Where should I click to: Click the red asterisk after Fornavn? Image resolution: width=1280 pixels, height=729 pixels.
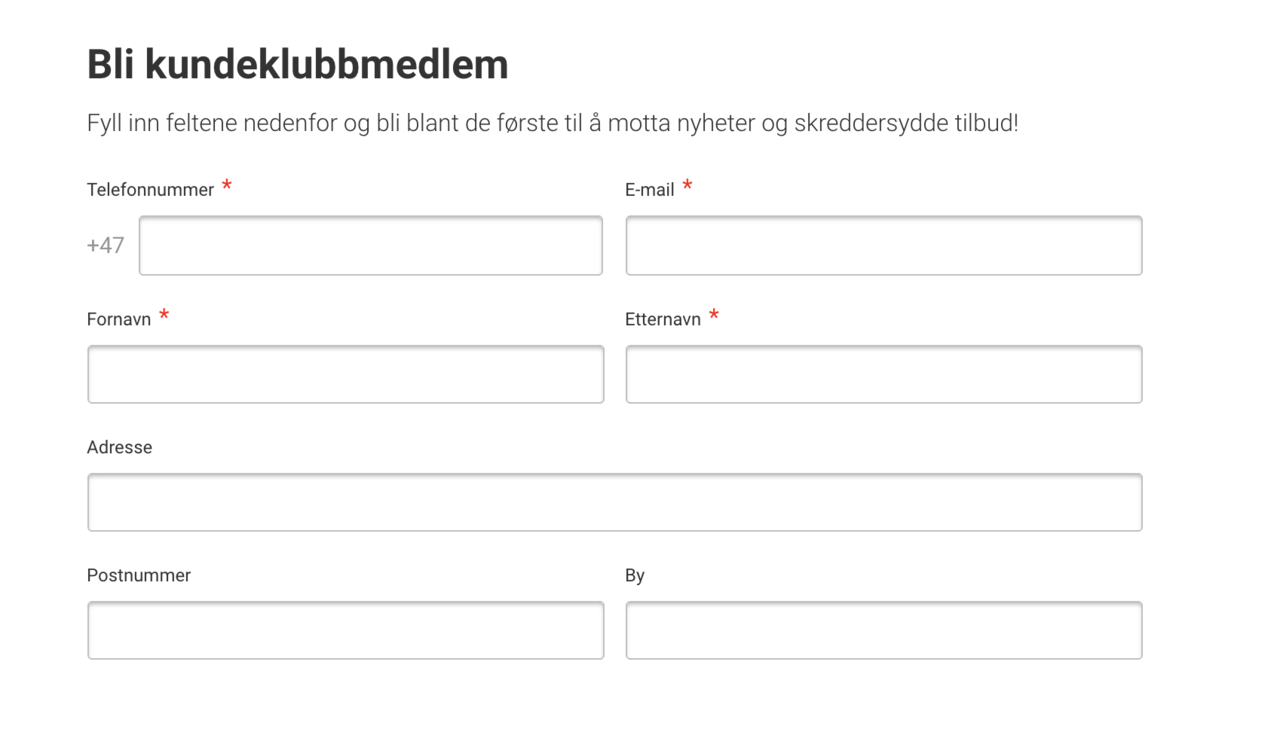pyautogui.click(x=164, y=315)
